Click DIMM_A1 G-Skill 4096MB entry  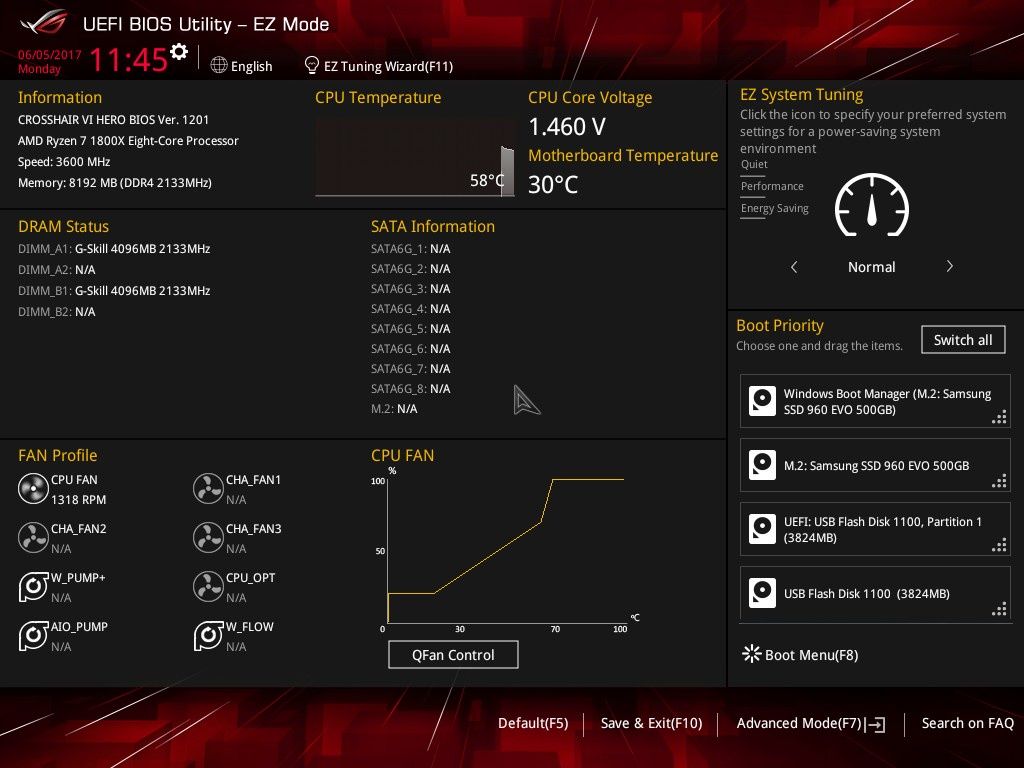[x=114, y=249]
